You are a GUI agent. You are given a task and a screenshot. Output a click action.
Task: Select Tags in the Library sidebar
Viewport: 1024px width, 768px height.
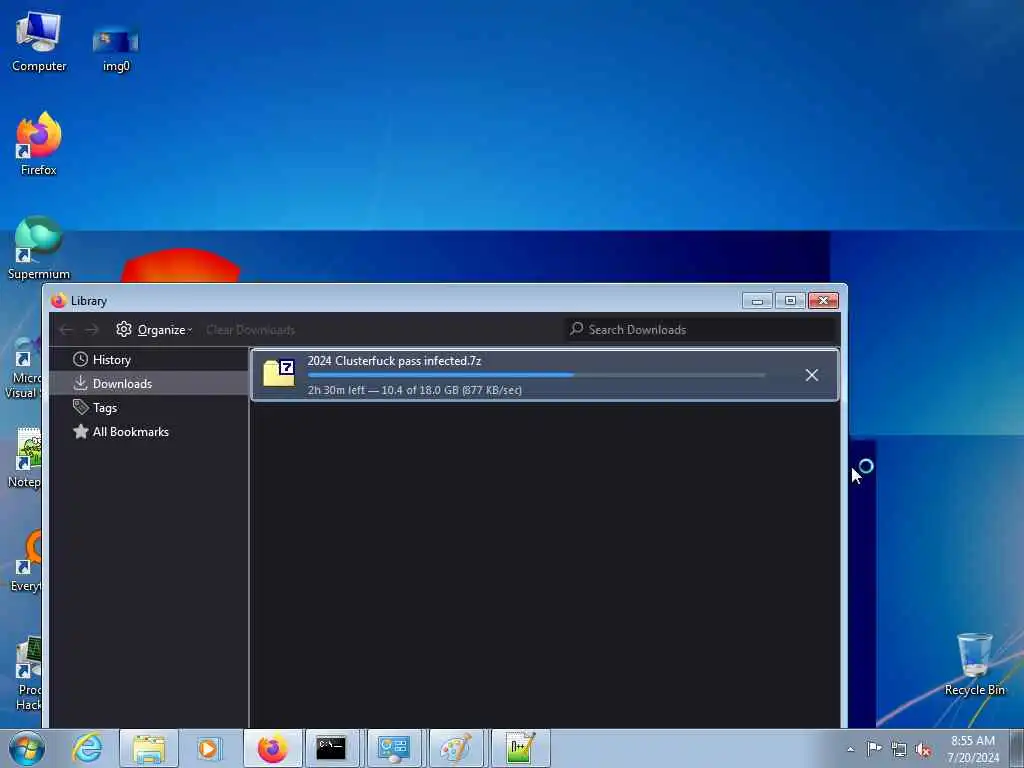coord(150,408)
